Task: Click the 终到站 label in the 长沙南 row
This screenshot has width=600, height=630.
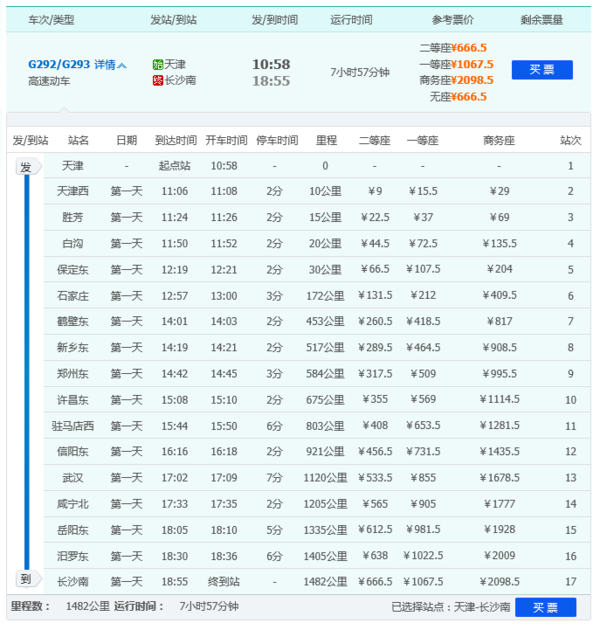Action: click(224, 581)
